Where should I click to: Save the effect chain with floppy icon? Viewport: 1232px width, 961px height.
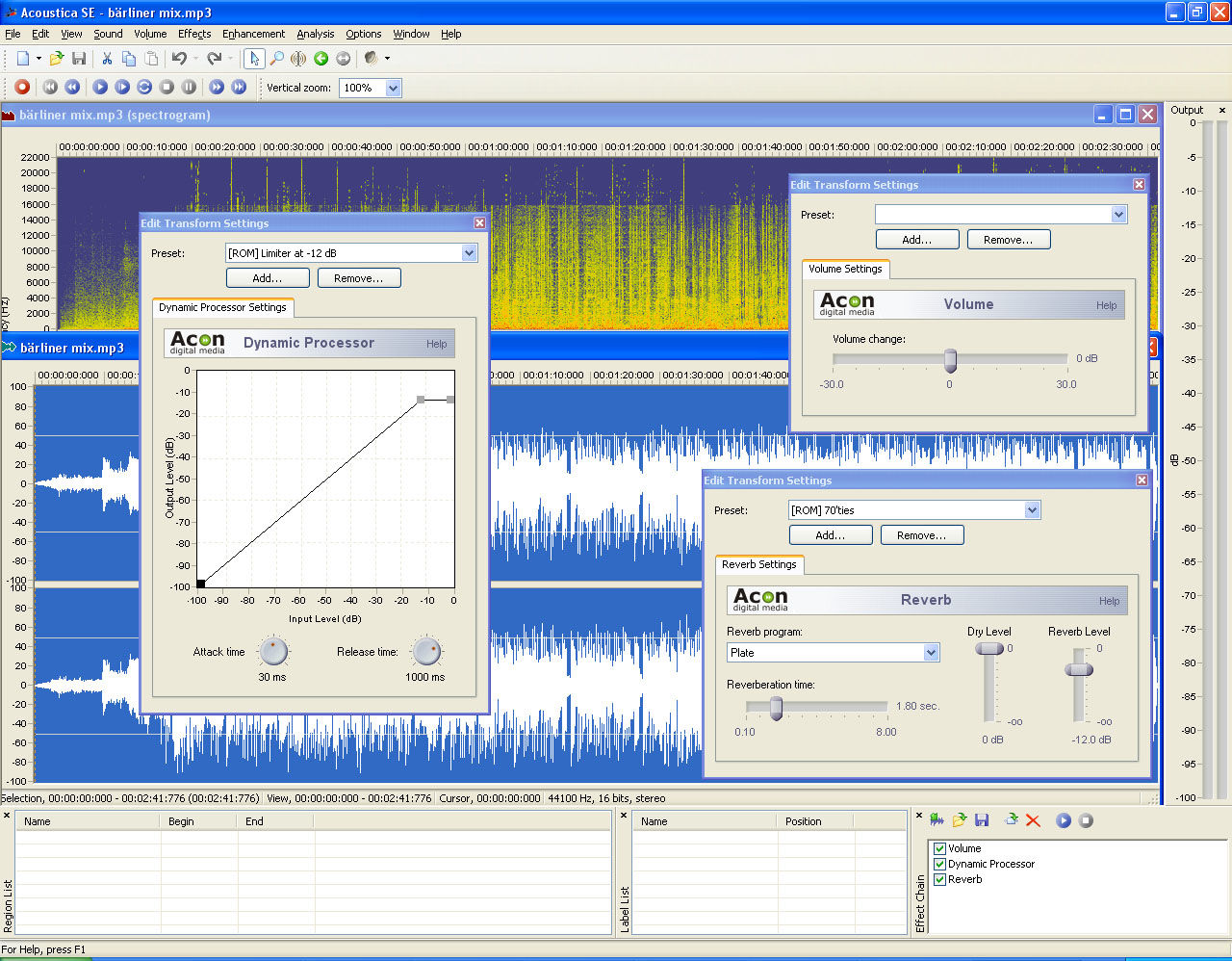pos(982,820)
